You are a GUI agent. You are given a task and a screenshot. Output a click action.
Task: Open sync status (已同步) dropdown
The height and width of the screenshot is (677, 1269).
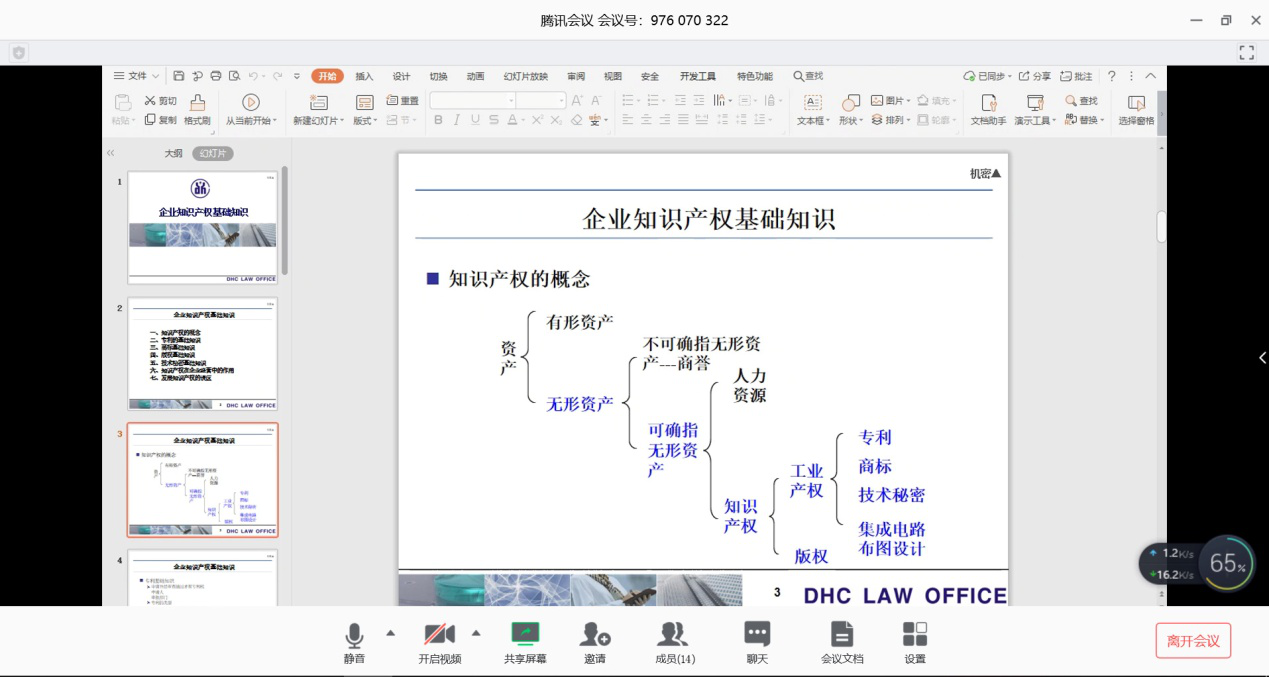point(987,76)
